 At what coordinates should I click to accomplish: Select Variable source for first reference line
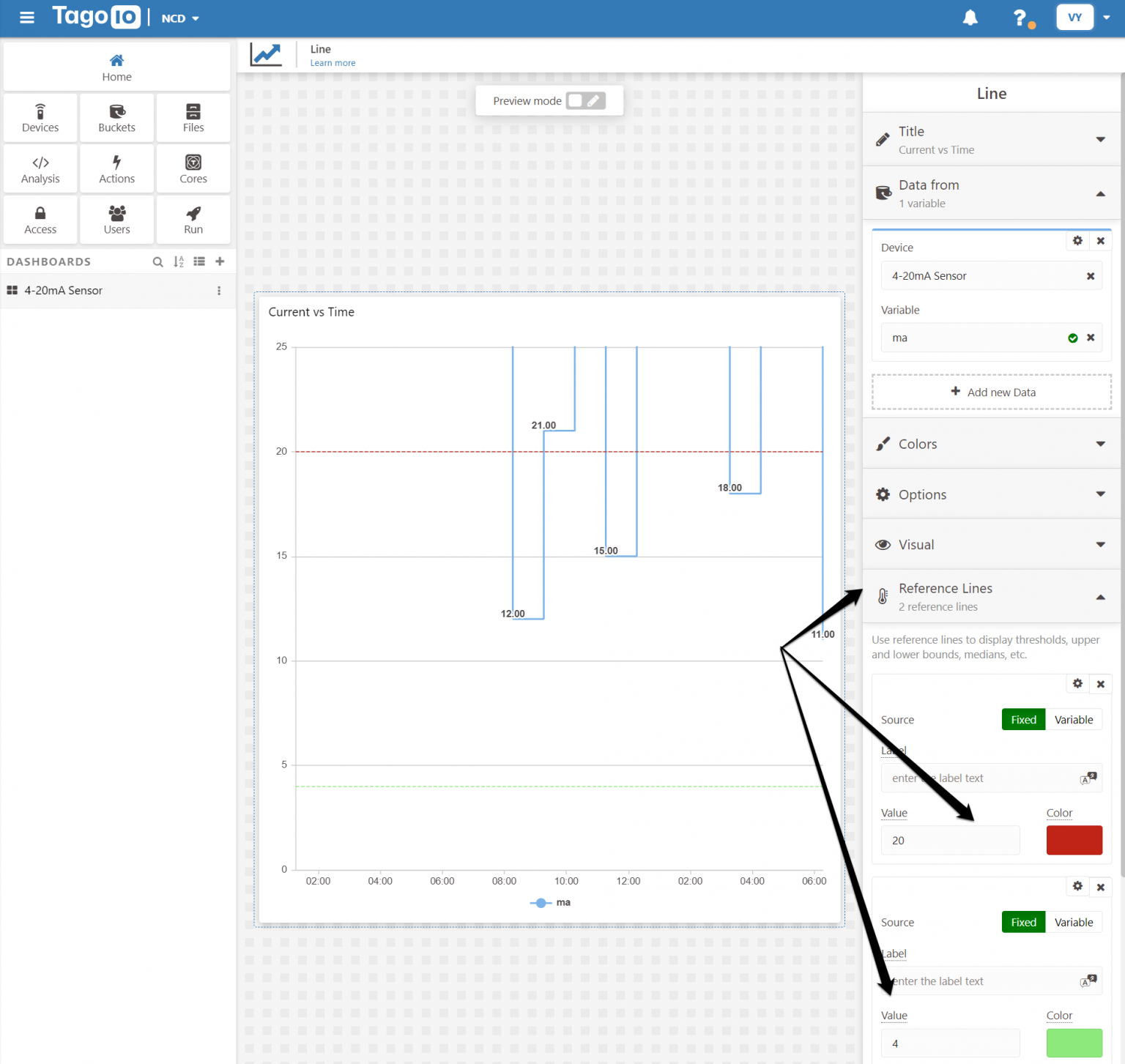tap(1073, 720)
